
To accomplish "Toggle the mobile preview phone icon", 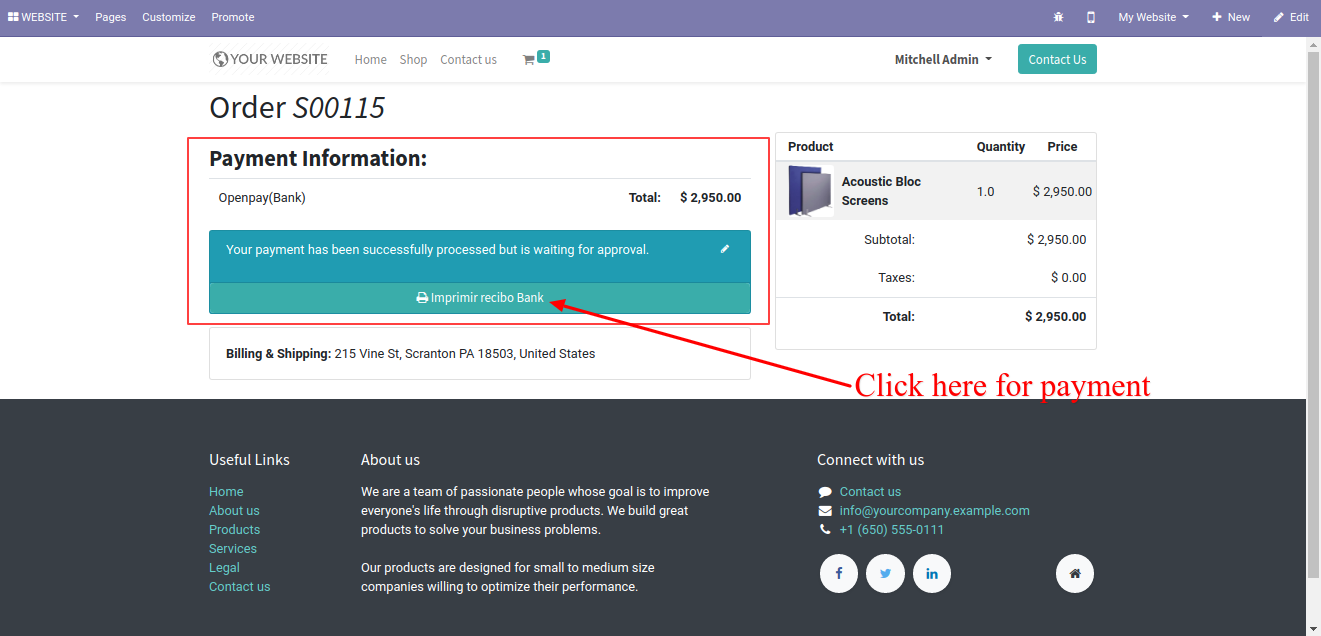I will tap(1091, 17).
